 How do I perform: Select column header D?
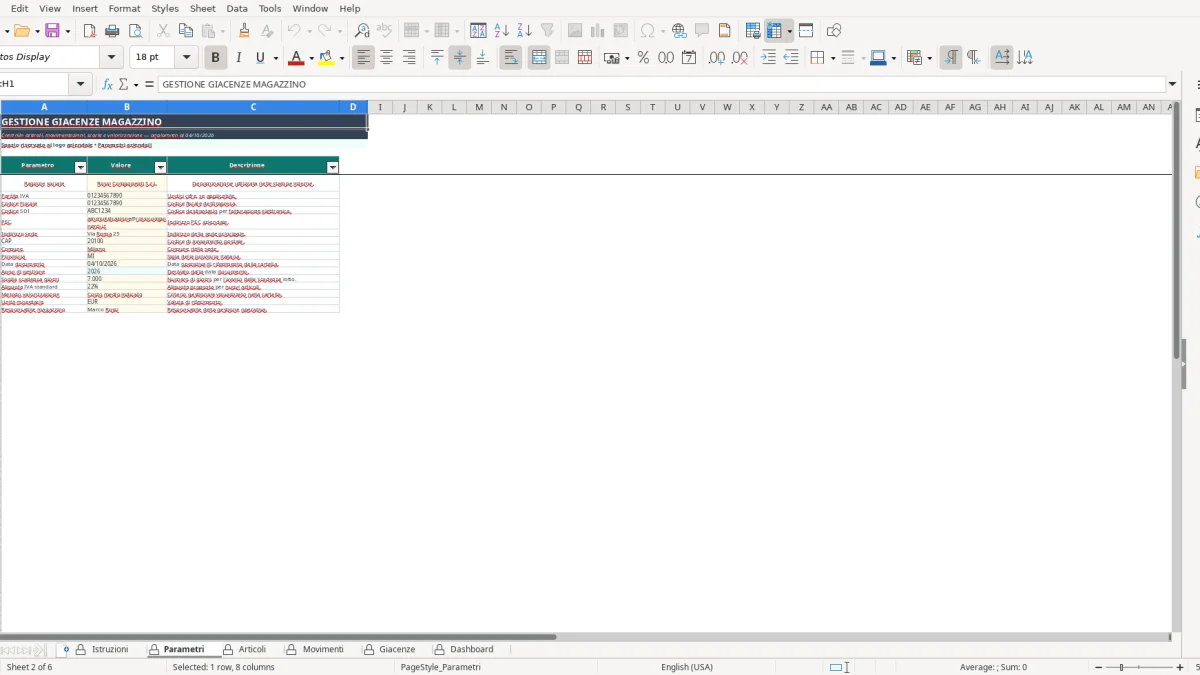[x=354, y=107]
